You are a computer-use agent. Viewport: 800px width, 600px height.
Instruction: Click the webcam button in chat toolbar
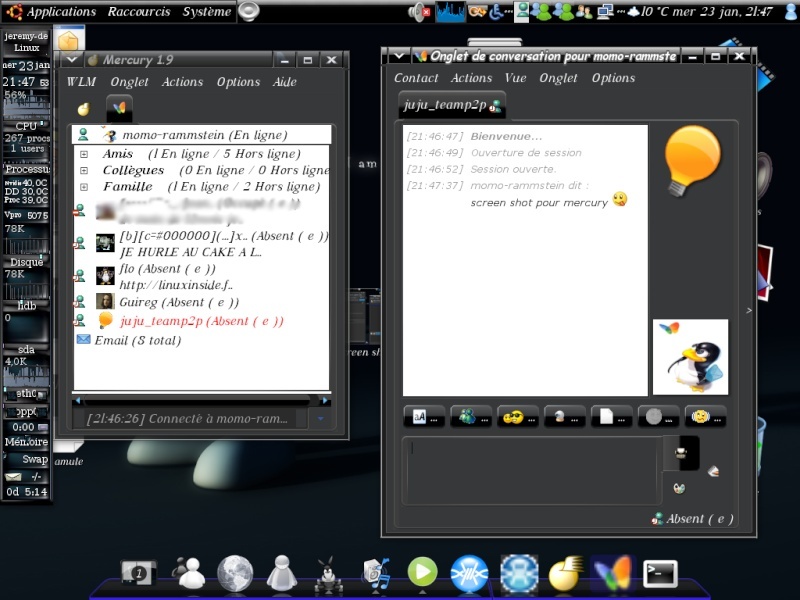[564, 417]
